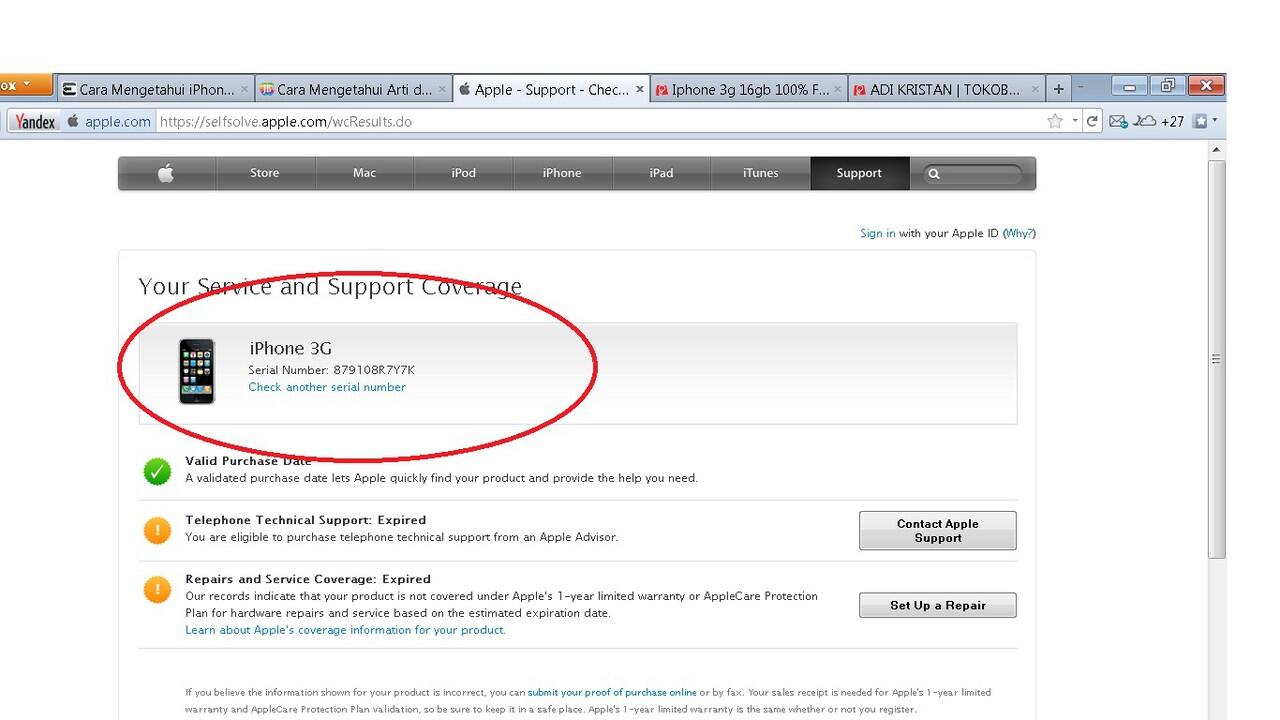1280x720 pixels.
Task: Click the Sign in link
Action: 878,233
